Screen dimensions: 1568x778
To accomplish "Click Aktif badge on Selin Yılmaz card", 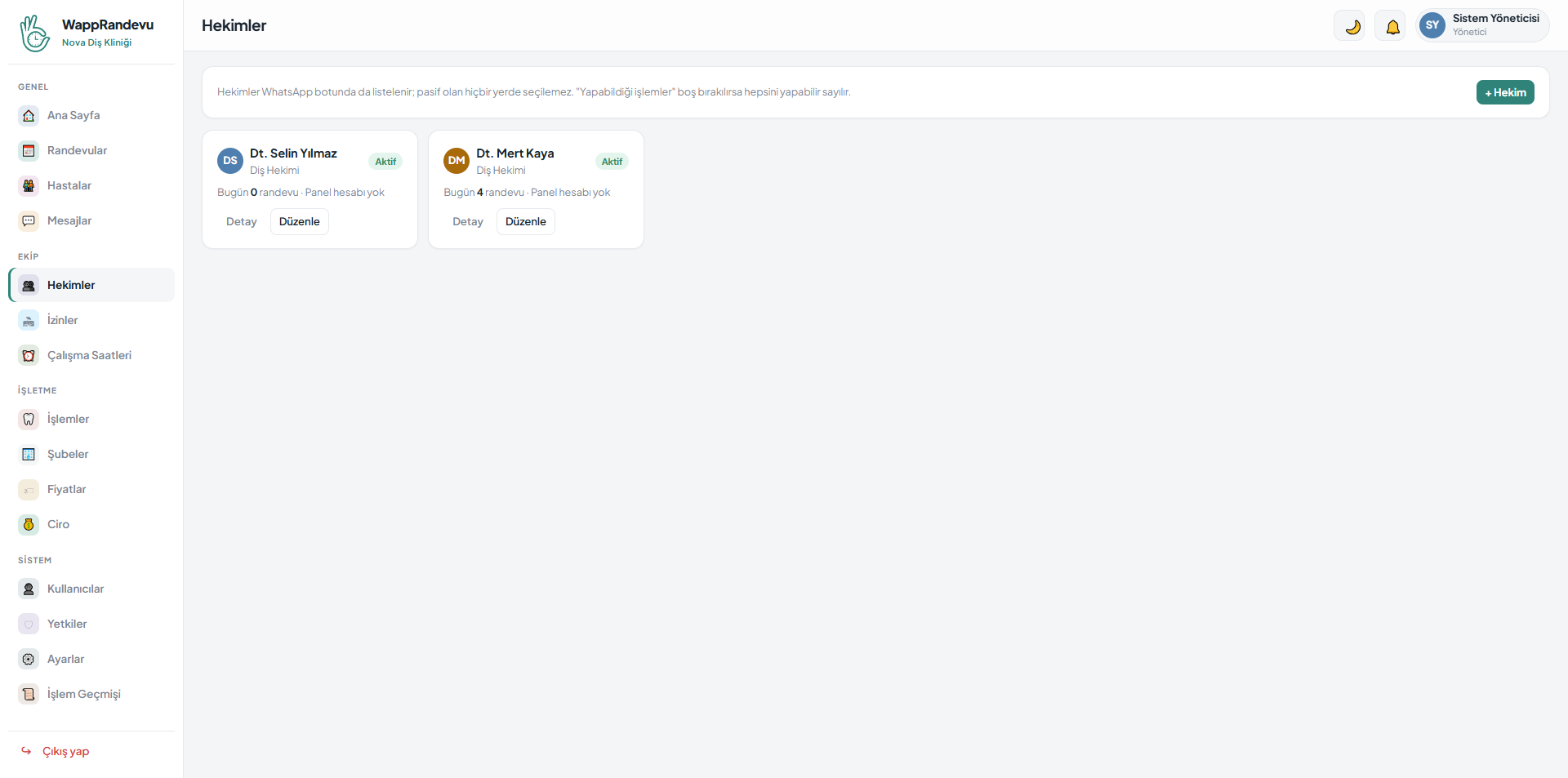I will [x=385, y=162].
